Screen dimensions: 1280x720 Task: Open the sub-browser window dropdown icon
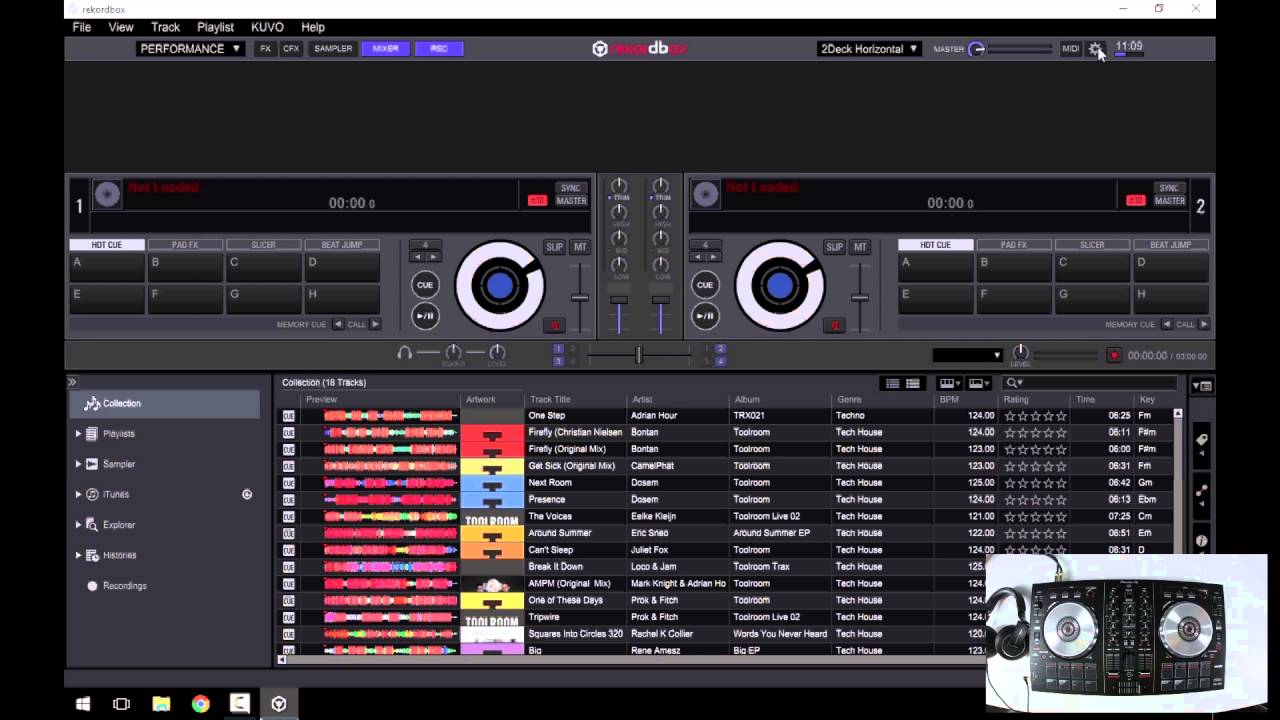point(1201,385)
